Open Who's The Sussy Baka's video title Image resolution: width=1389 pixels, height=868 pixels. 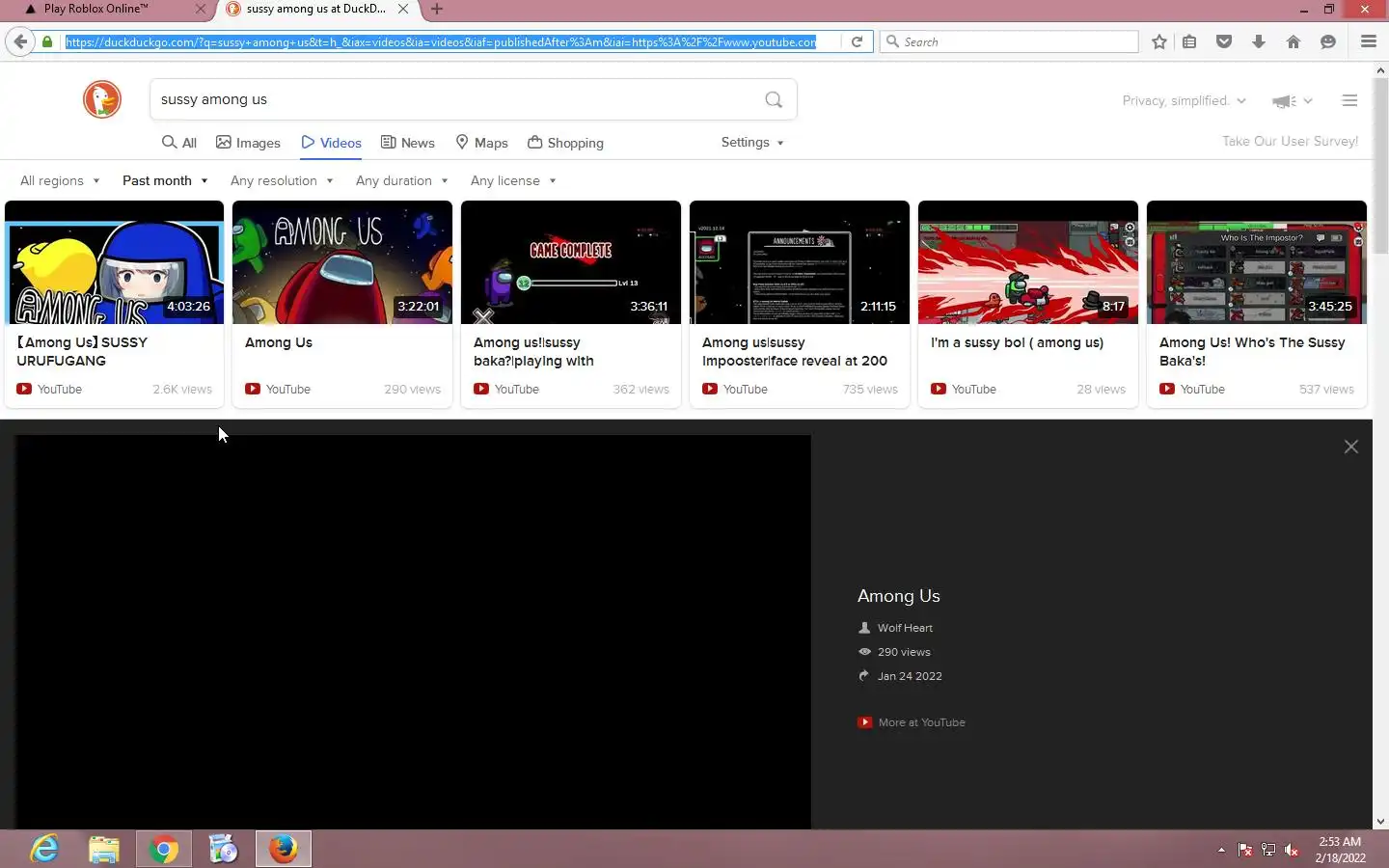(1252, 351)
